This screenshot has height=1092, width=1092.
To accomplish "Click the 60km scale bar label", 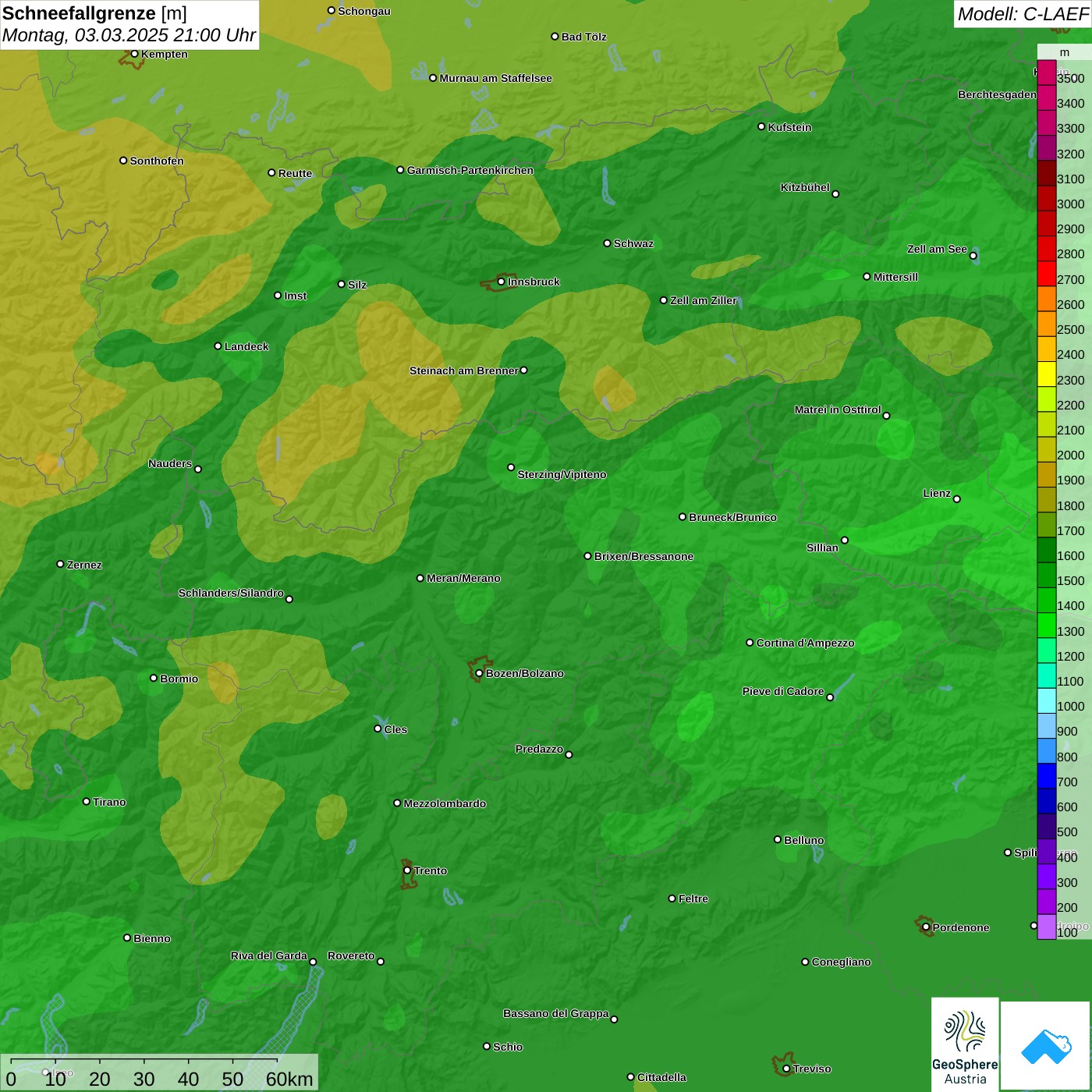I will tap(289, 1080).
